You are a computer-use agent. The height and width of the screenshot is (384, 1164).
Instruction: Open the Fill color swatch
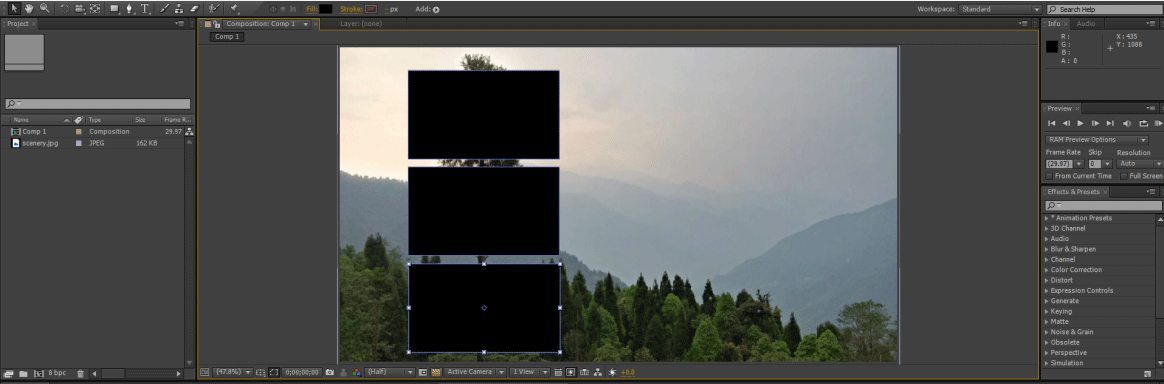325,10
